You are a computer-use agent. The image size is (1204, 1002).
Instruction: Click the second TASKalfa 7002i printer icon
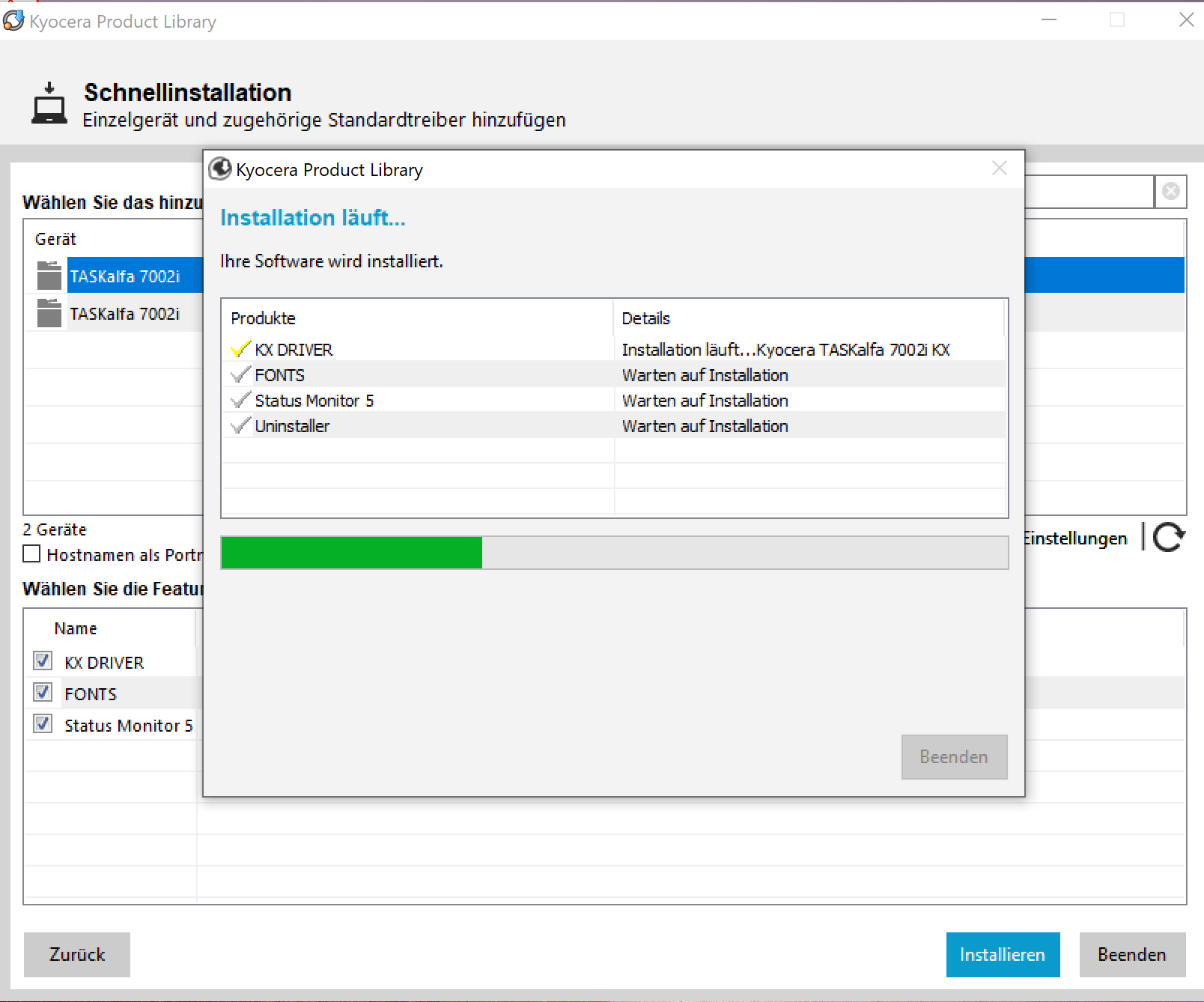point(49,313)
